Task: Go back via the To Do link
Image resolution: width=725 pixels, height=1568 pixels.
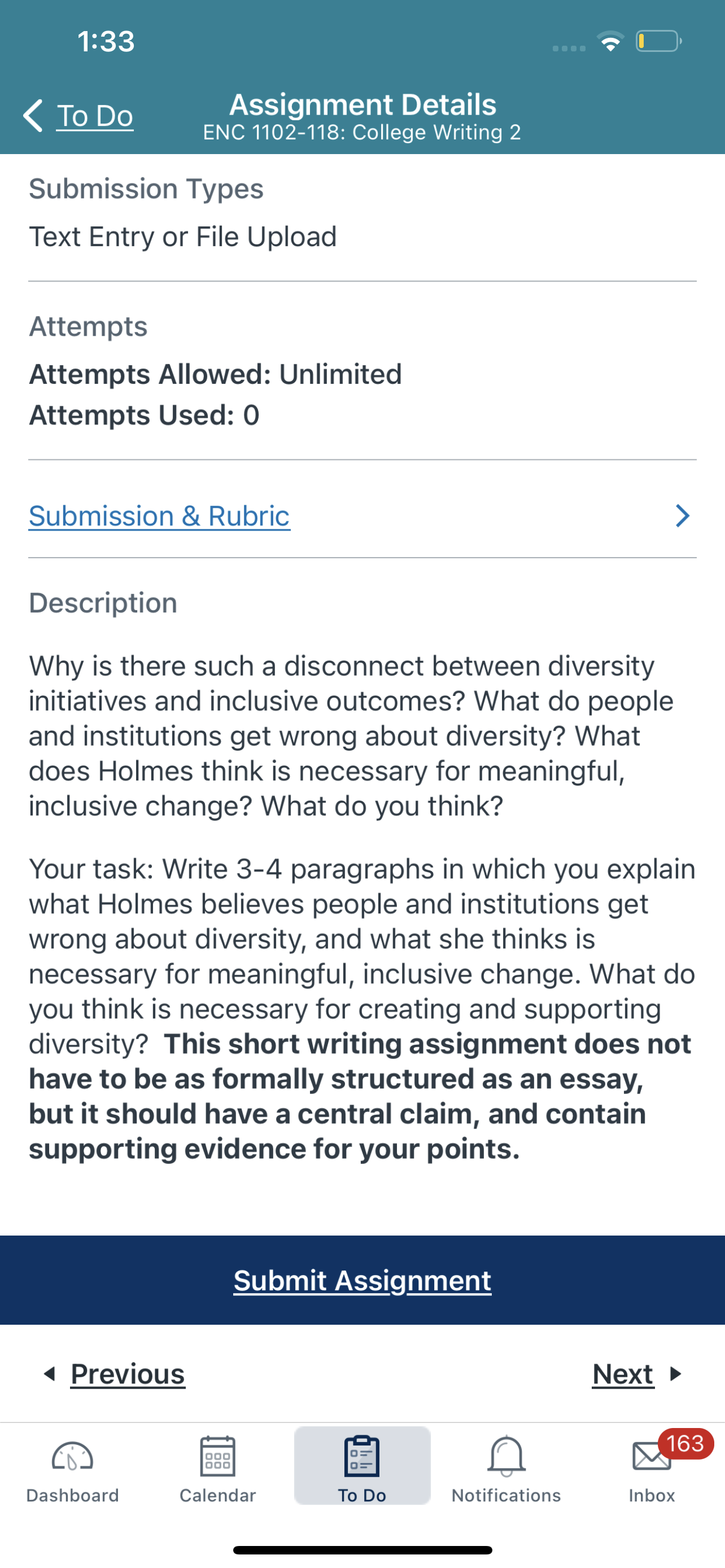Action: [x=95, y=116]
